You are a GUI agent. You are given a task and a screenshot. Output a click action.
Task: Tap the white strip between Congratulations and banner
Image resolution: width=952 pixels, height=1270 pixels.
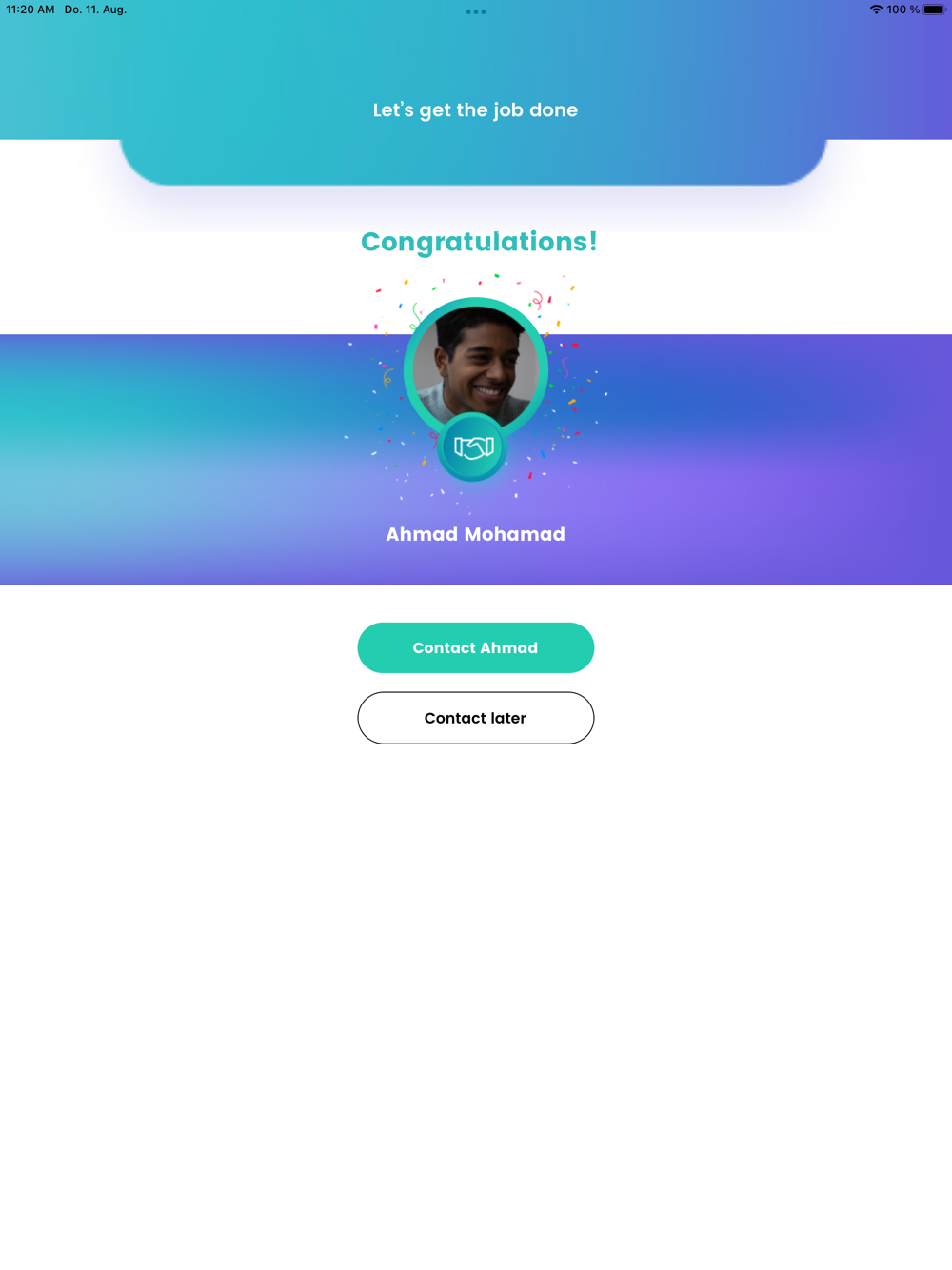click(190, 295)
